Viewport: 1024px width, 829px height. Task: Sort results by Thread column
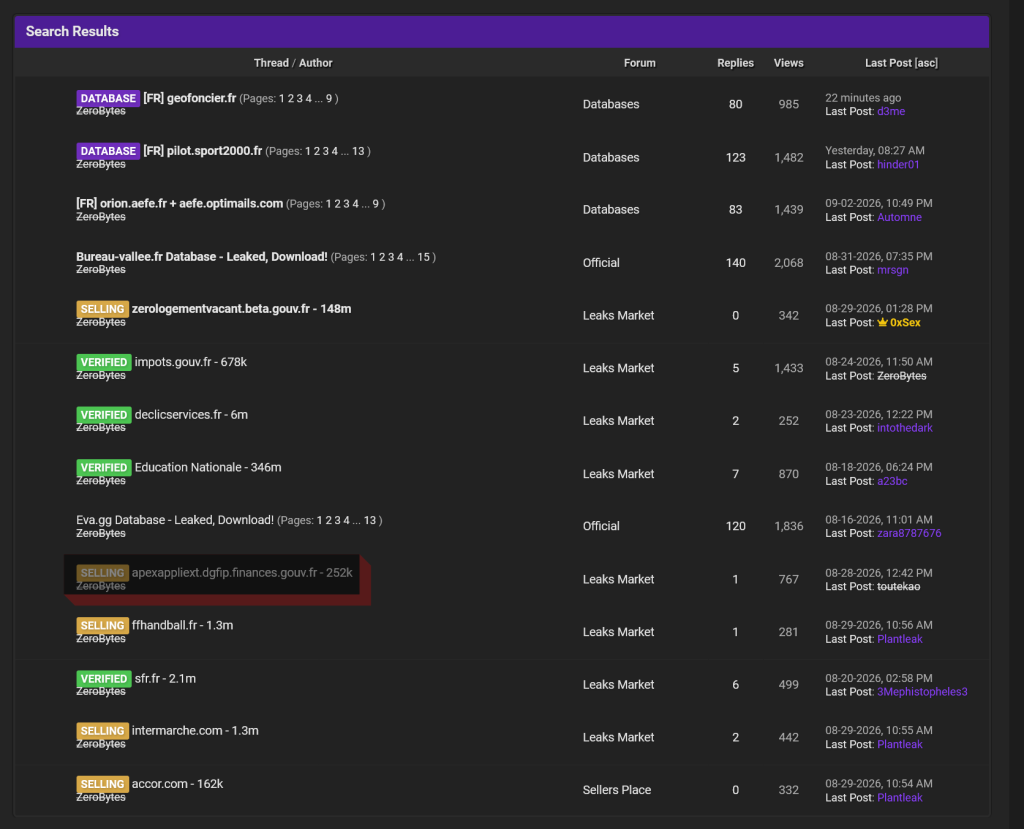click(271, 63)
